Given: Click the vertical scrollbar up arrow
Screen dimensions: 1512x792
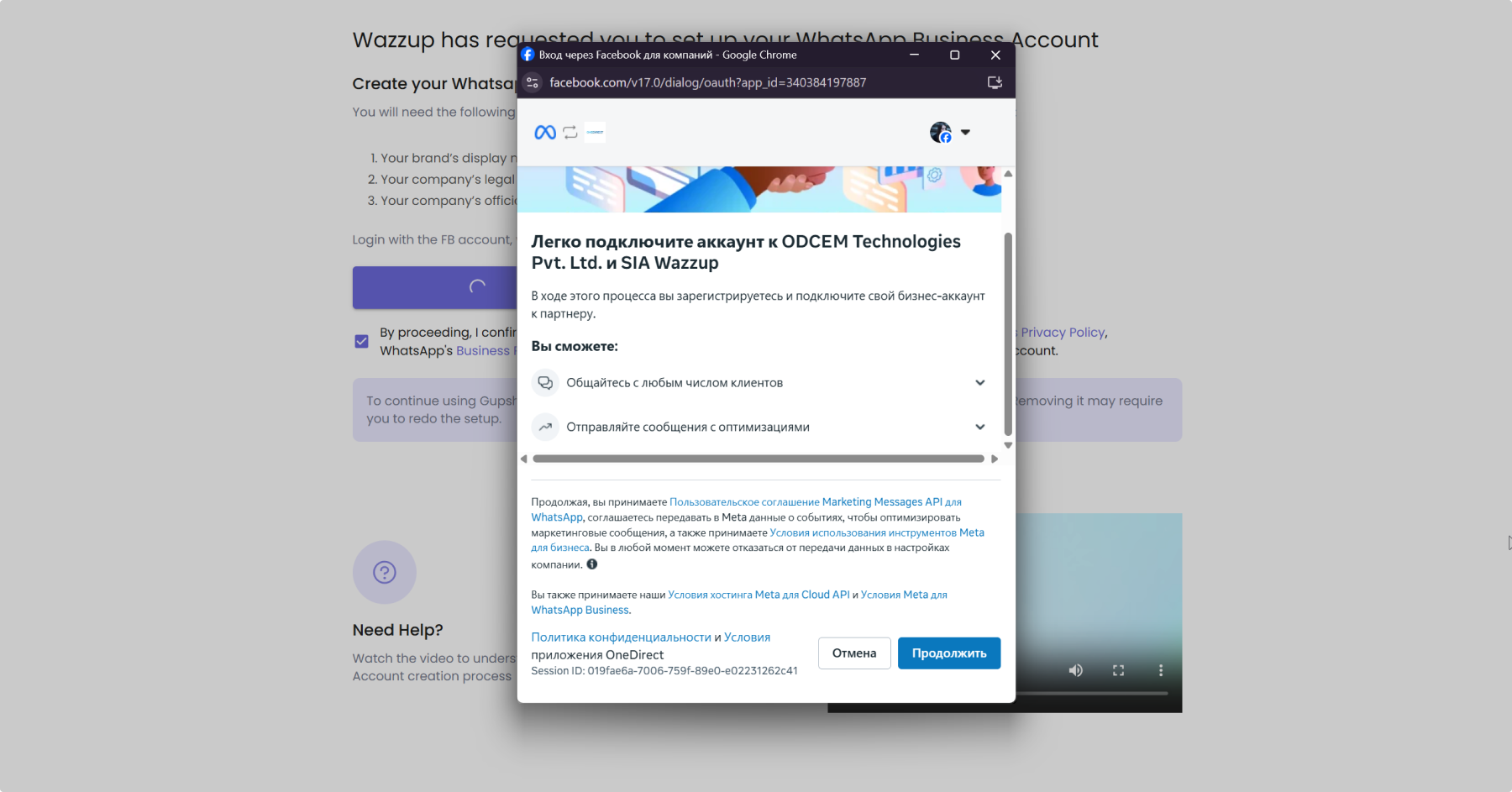Looking at the screenshot, I should pyautogui.click(x=1008, y=174).
